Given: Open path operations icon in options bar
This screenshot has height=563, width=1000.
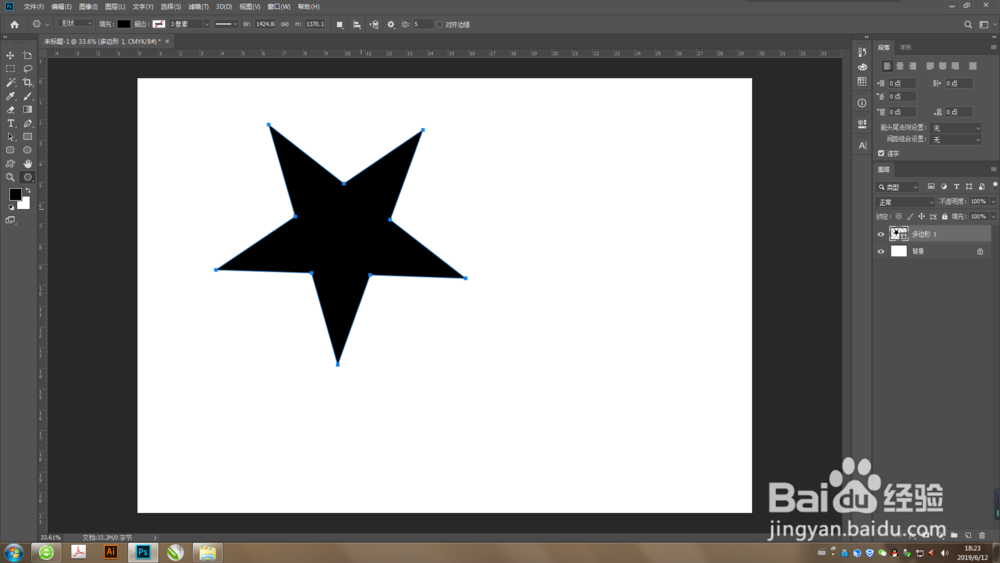Looking at the screenshot, I should [x=339, y=24].
